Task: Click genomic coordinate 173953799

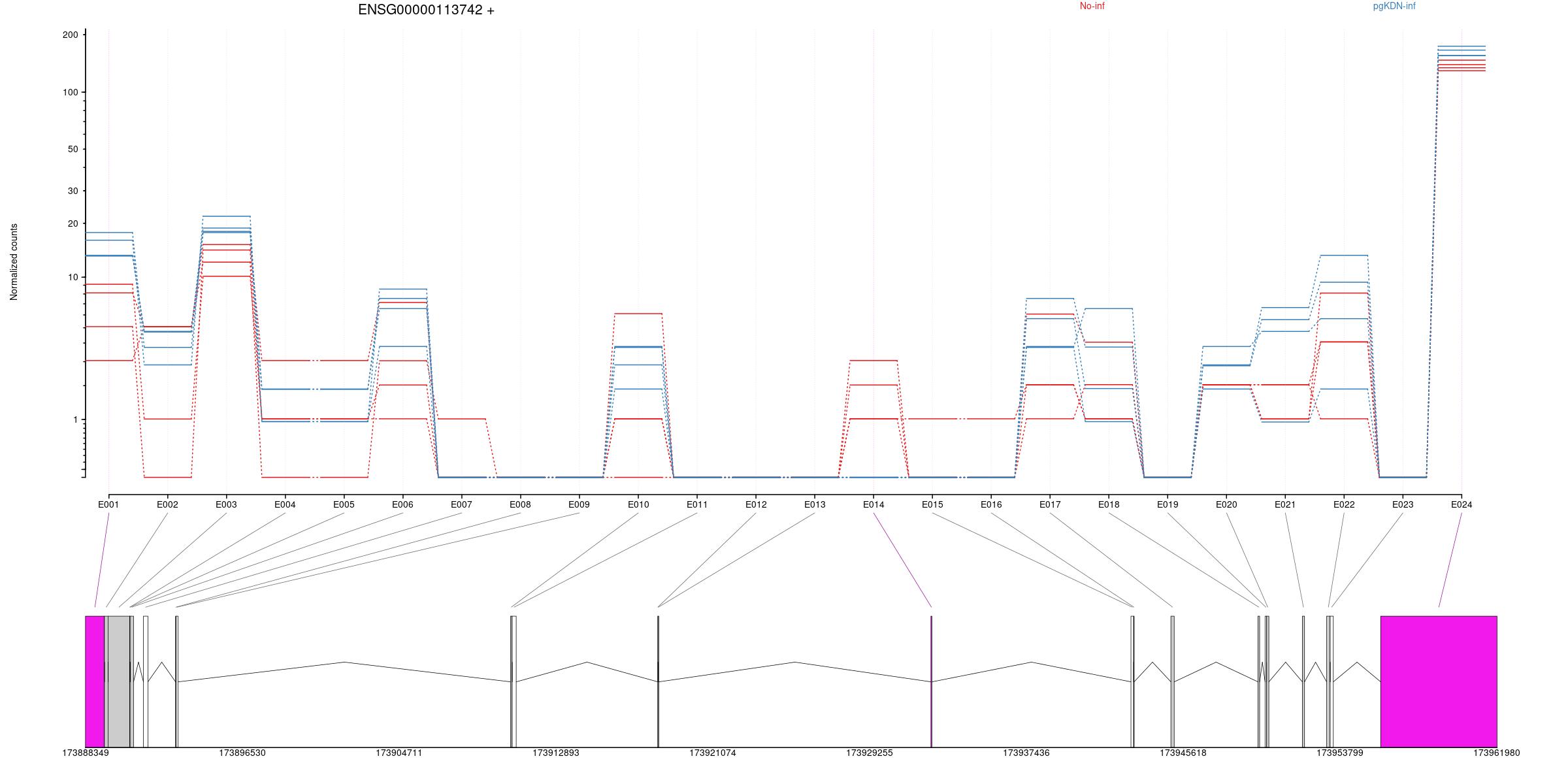Action: [x=1340, y=753]
